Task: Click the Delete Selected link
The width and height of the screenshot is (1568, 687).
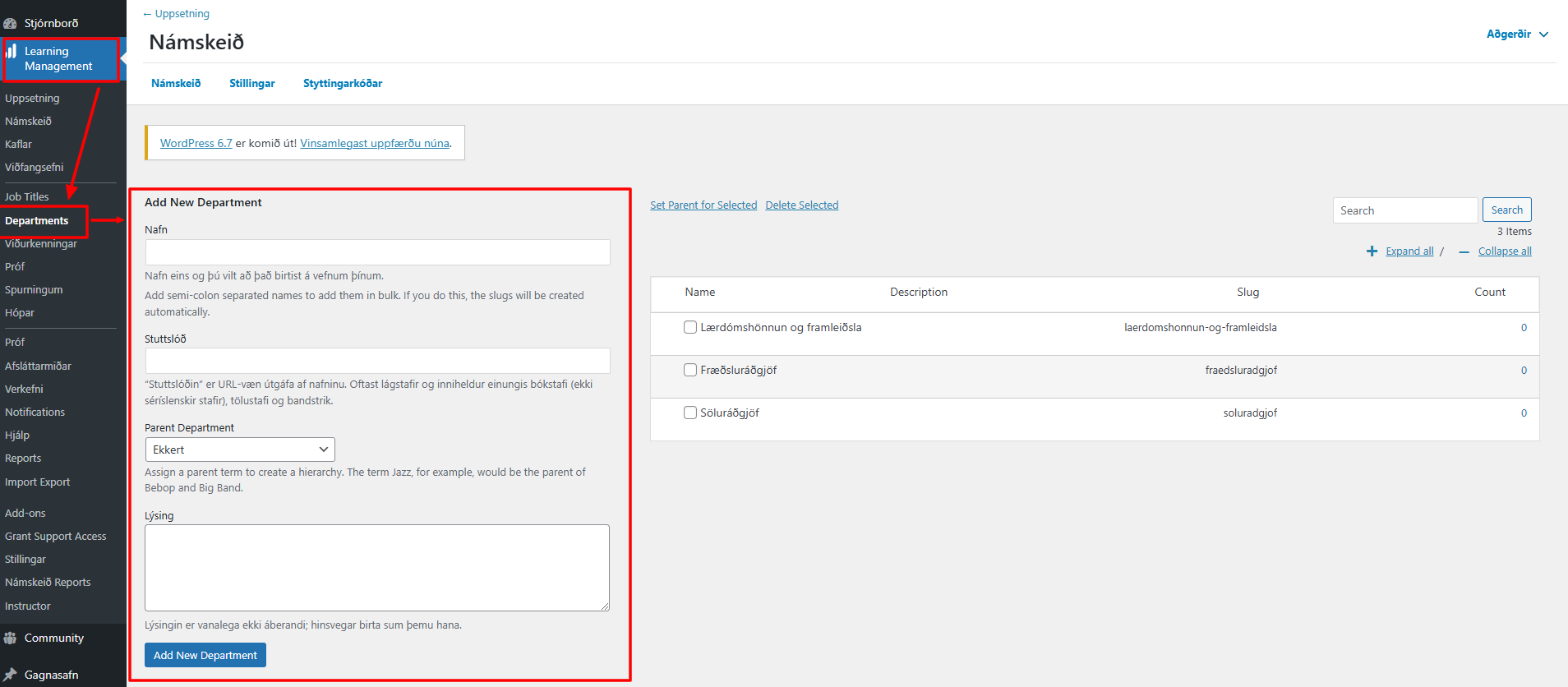Action: click(801, 205)
